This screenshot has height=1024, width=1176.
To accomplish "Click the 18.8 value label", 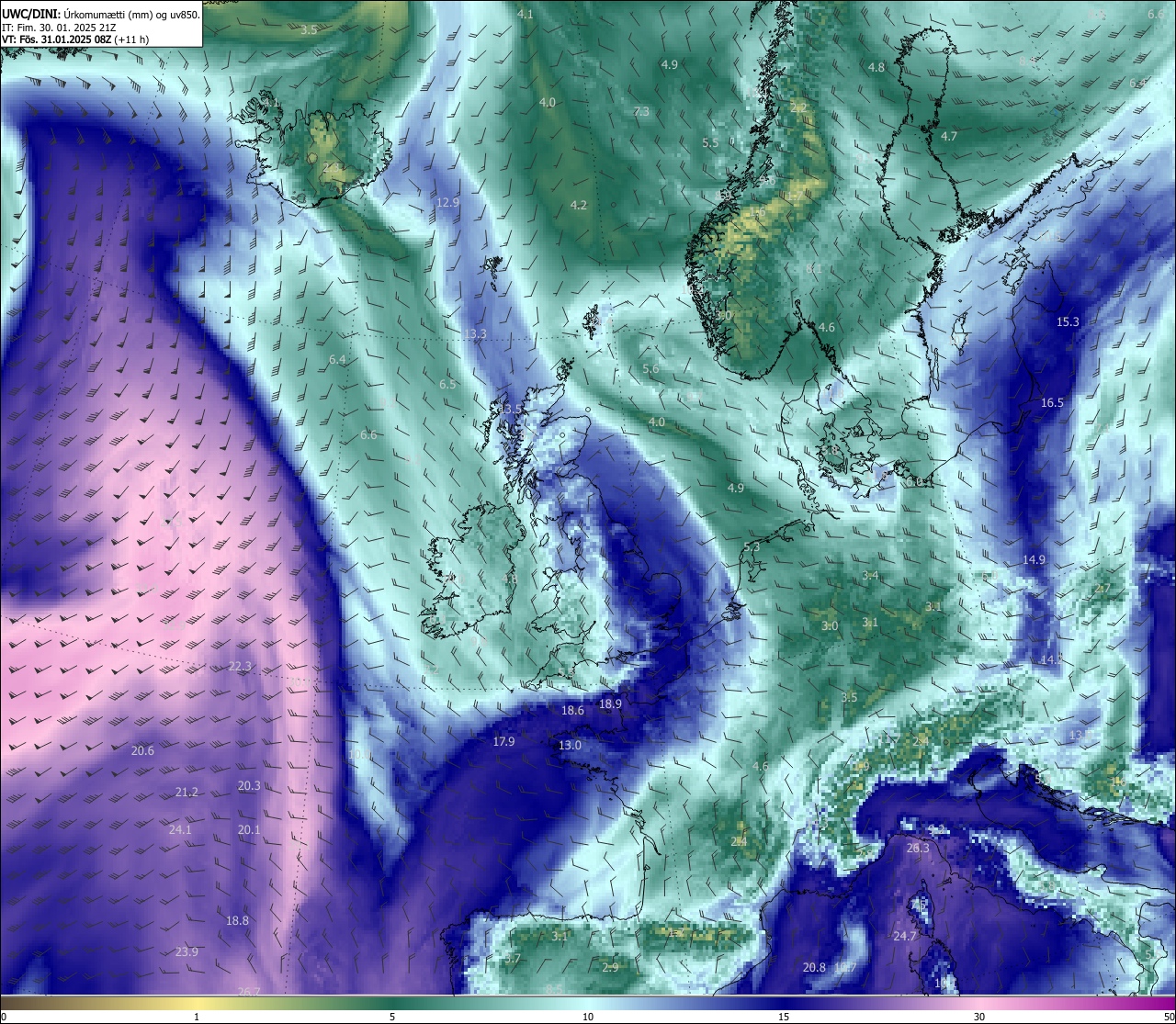I will [237, 920].
